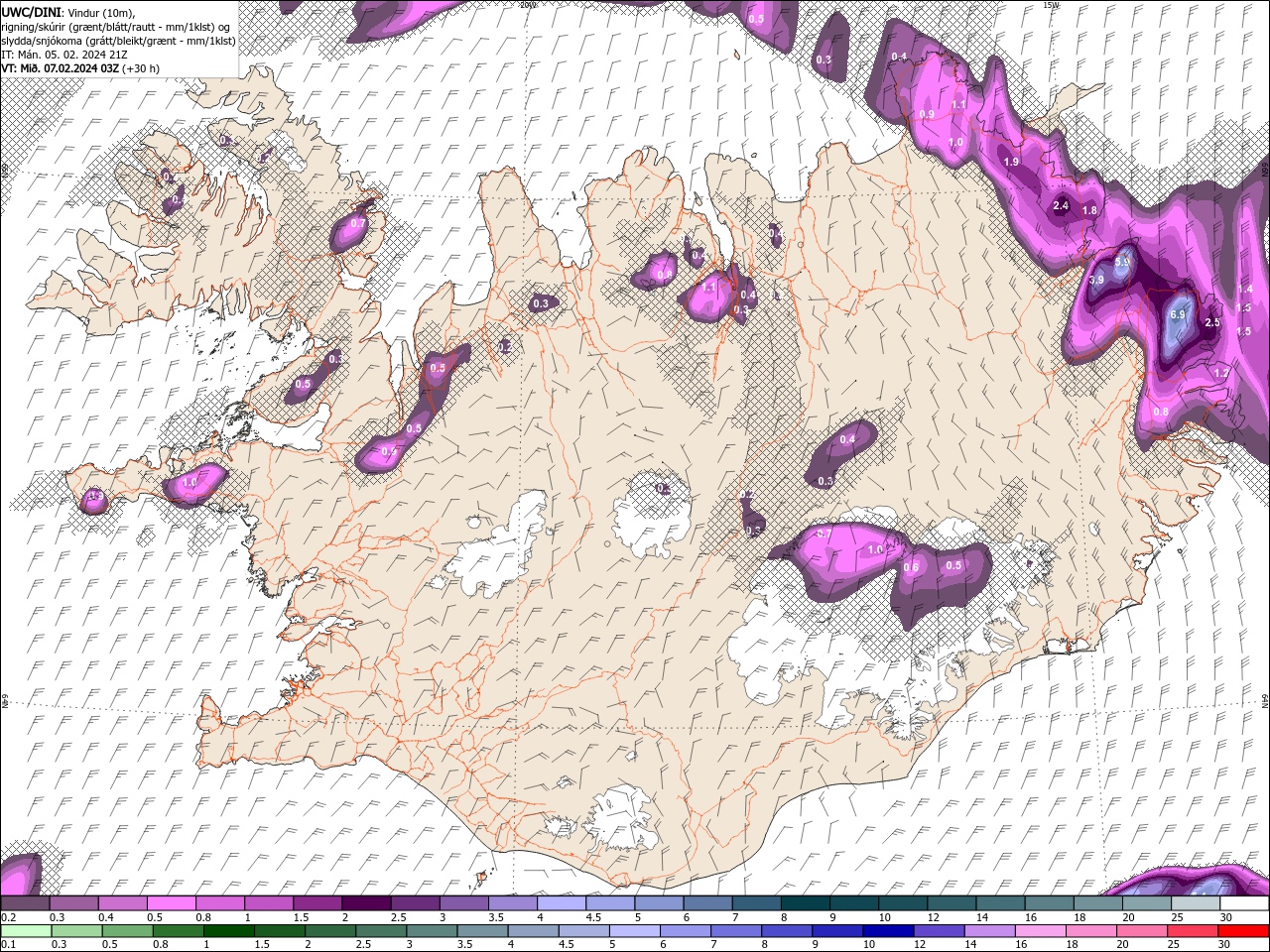Click the 3.9 precipitation value on map

(x=1096, y=281)
